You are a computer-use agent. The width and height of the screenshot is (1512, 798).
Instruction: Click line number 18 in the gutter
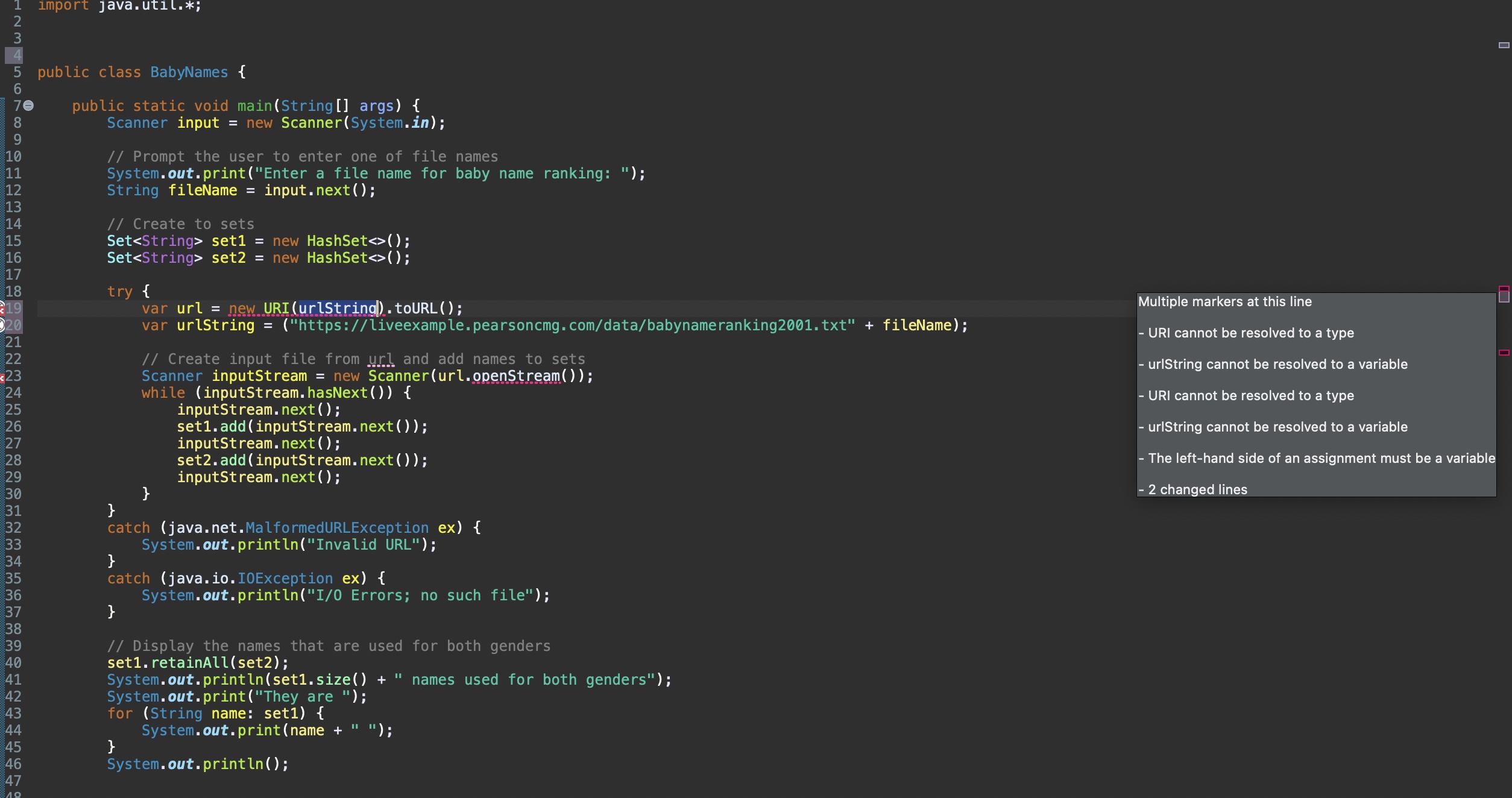[13, 292]
